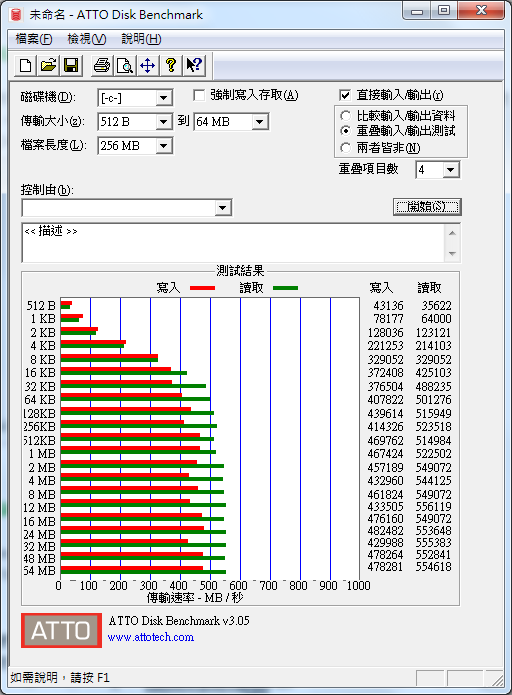
Task: Close the ATTO Disk Benchmark window
Action: click(481, 11)
